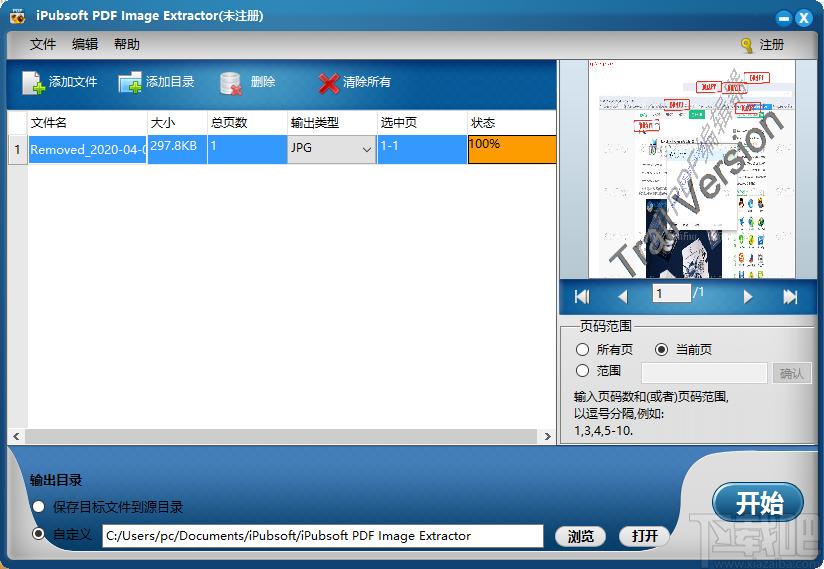824x569 pixels.
Task: Go to next preview page
Action: 748,297
